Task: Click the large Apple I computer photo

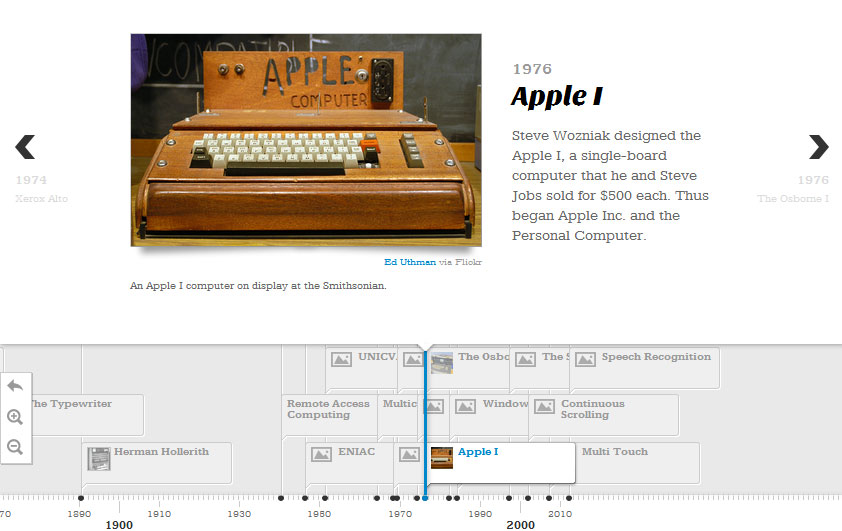Action: pyautogui.click(x=306, y=140)
